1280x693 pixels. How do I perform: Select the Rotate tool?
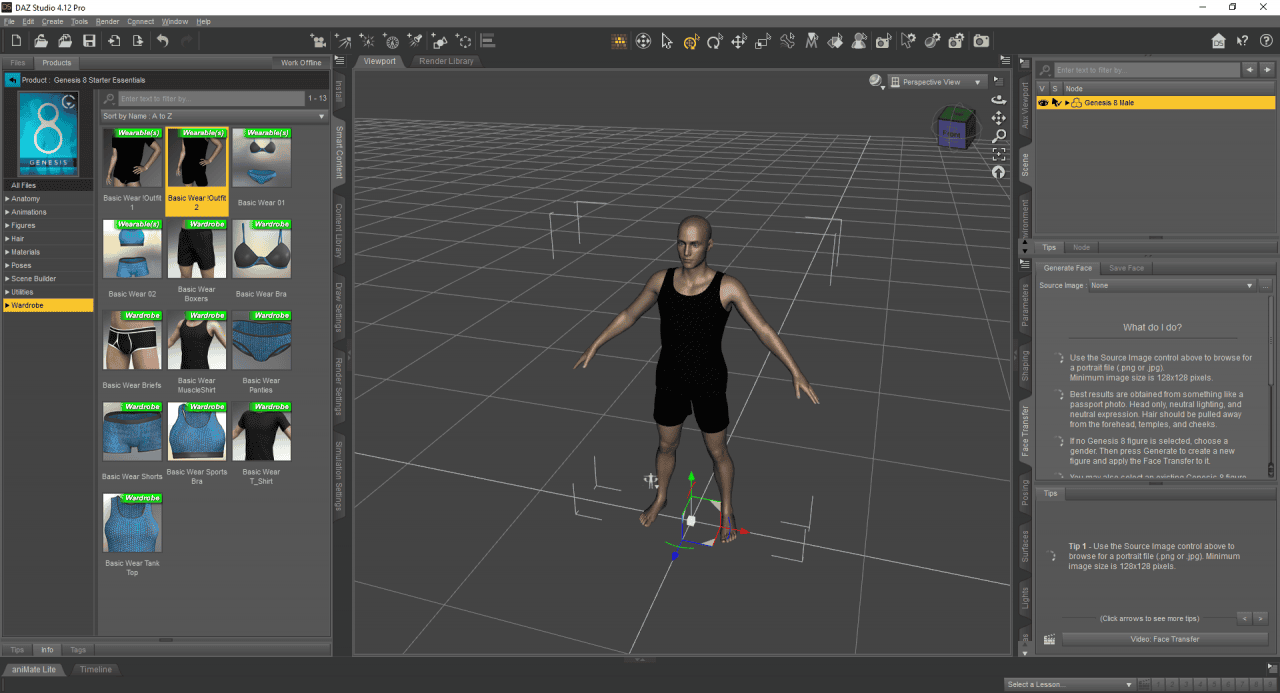[715, 41]
